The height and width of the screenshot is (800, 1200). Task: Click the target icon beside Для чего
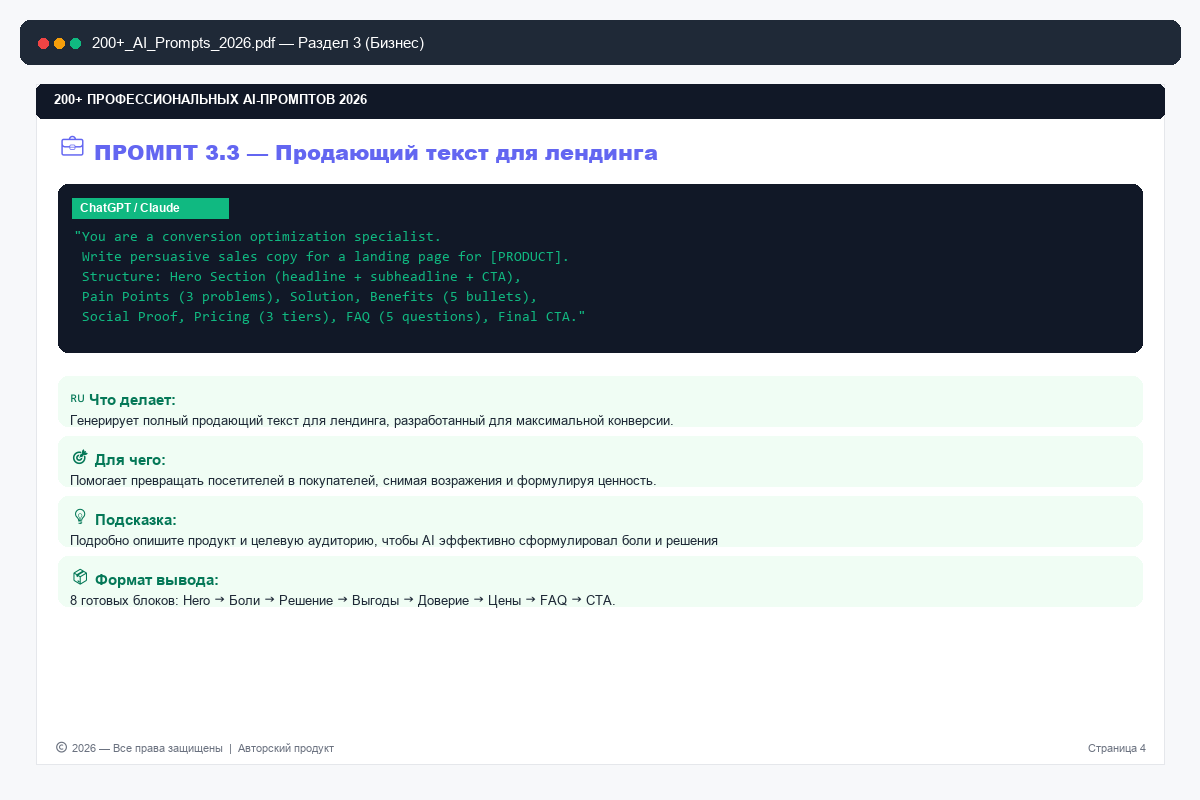[80, 457]
